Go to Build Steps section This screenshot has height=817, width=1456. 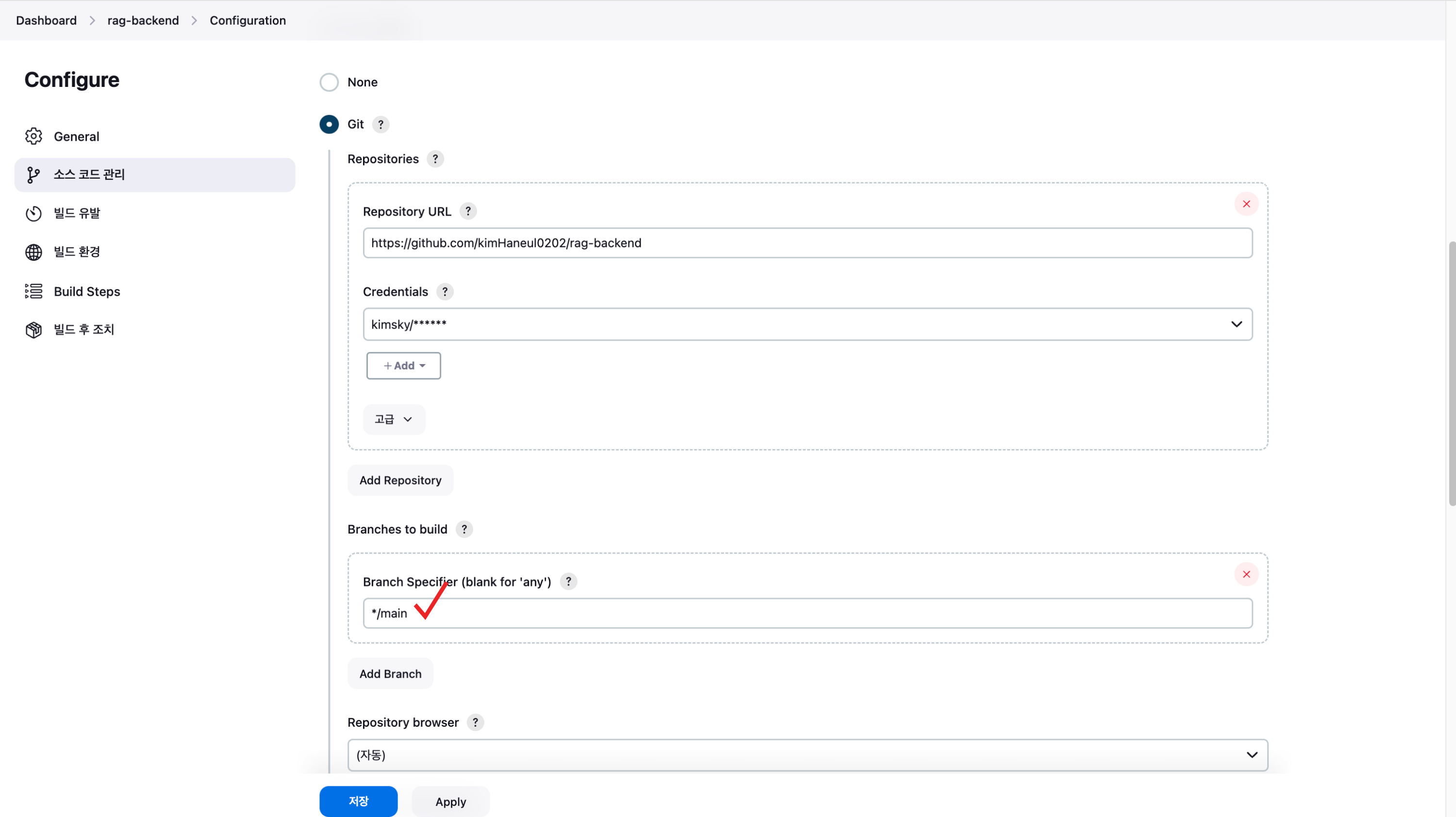click(155, 291)
